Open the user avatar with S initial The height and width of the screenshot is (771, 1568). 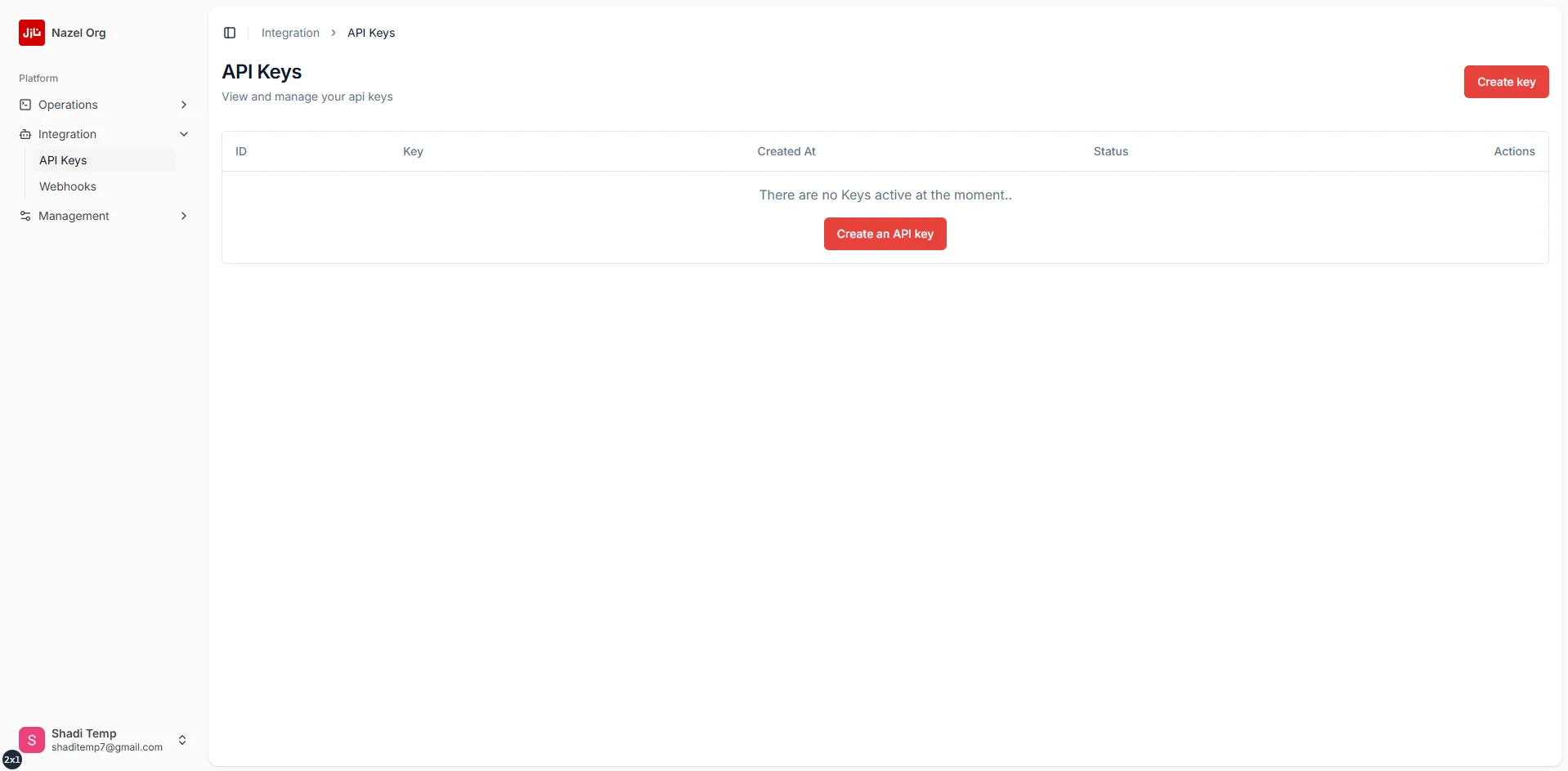click(x=31, y=739)
